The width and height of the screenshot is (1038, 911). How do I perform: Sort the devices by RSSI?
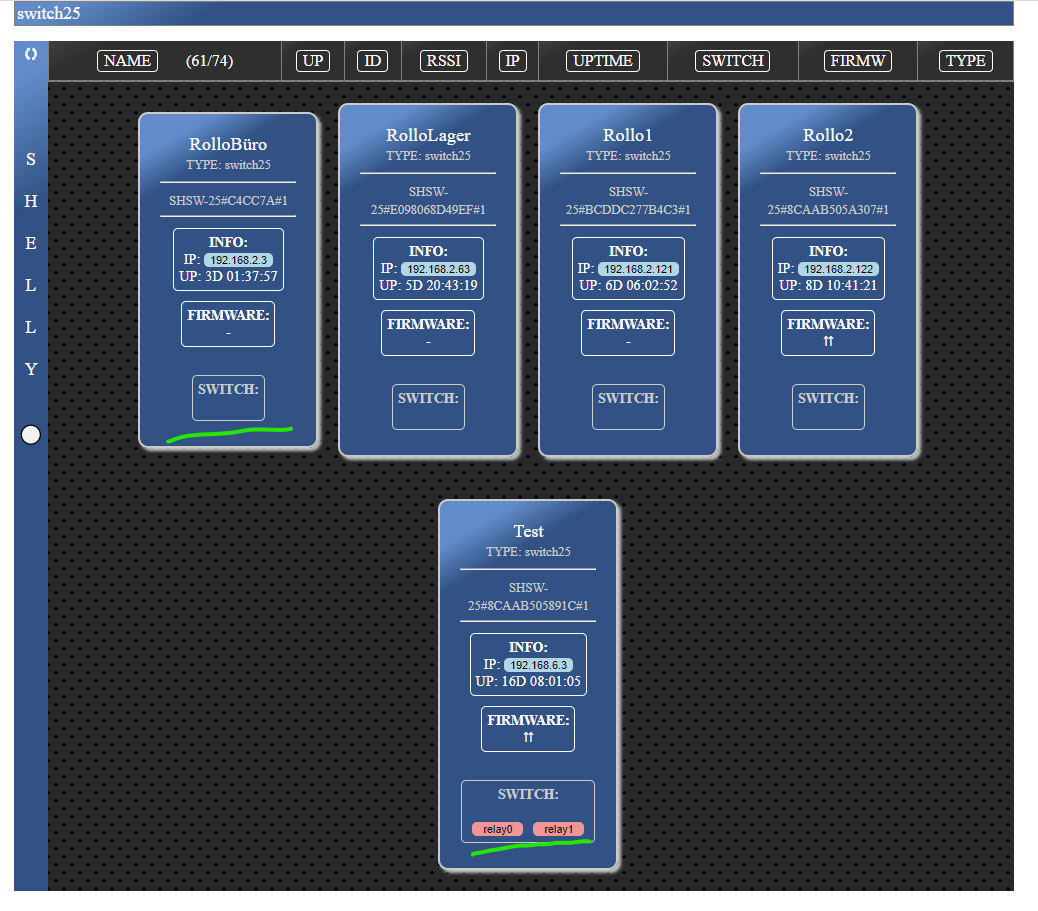click(444, 61)
